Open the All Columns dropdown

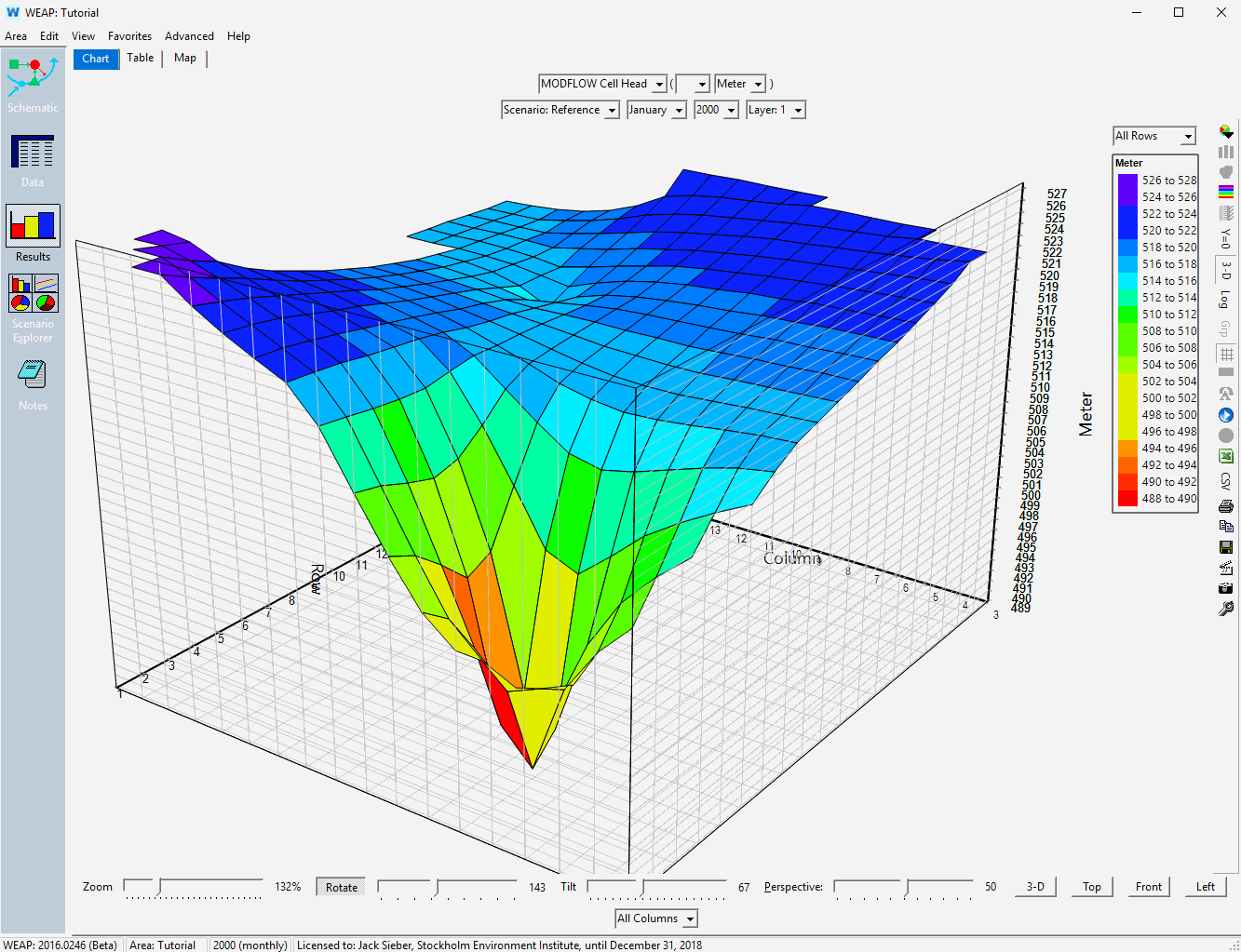tap(656, 918)
